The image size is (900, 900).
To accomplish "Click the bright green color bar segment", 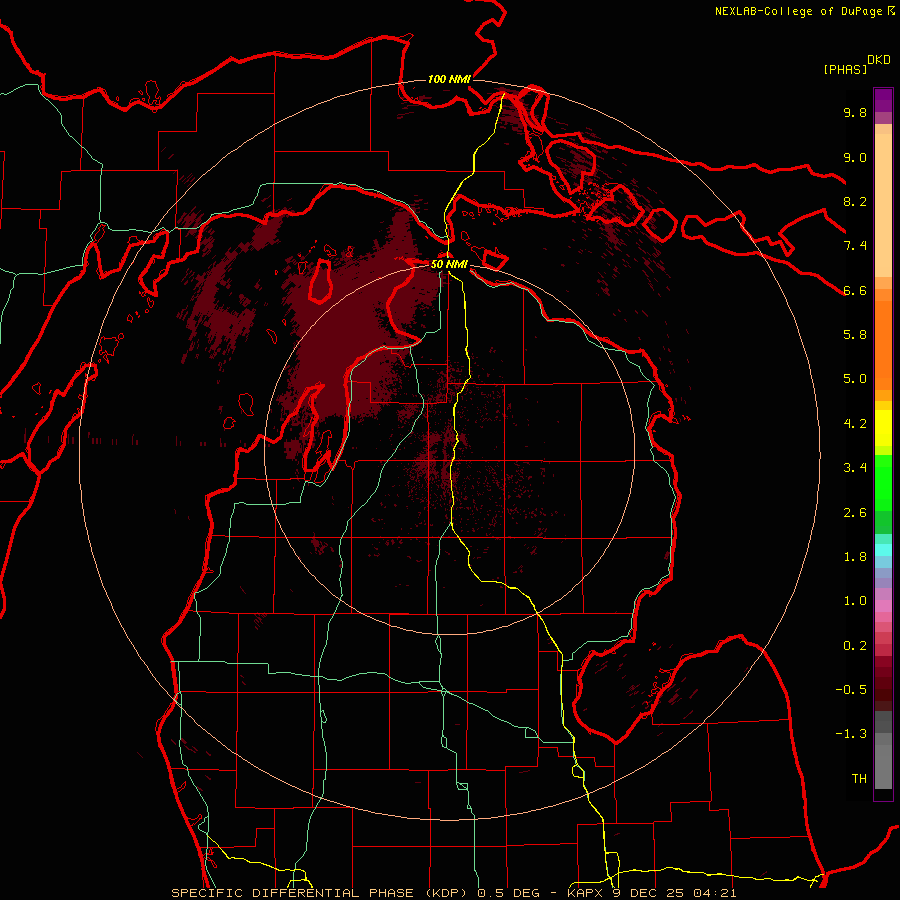I will 883,483.
